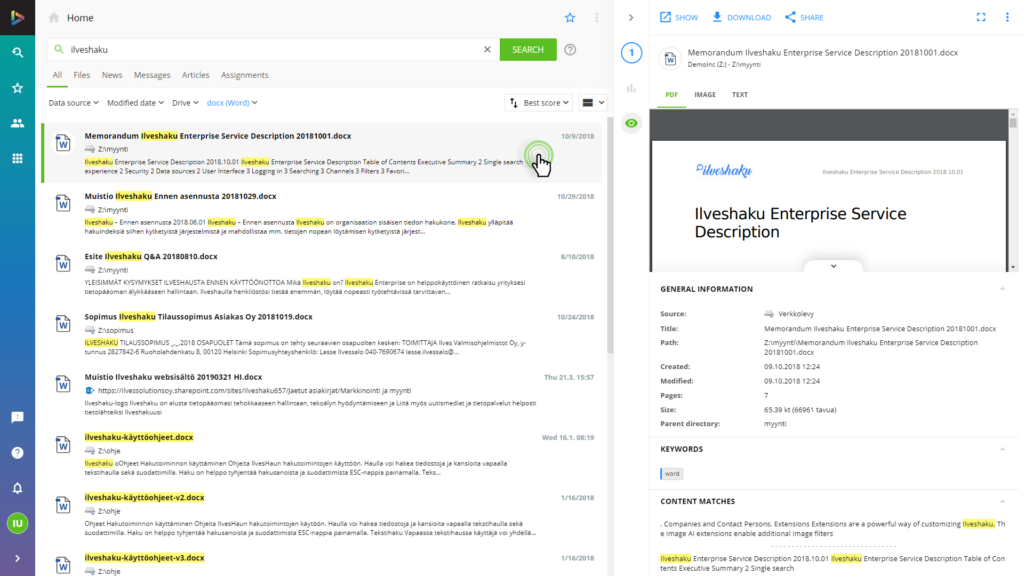Open Esite Ilveshaku Q&A 20180810.docx result

[x=151, y=257]
